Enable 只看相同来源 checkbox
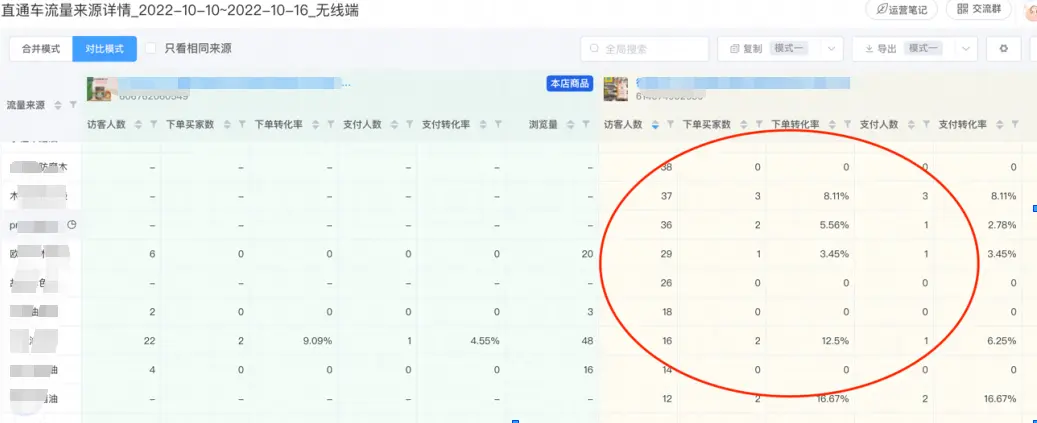The image size is (1037, 423). 151,48
